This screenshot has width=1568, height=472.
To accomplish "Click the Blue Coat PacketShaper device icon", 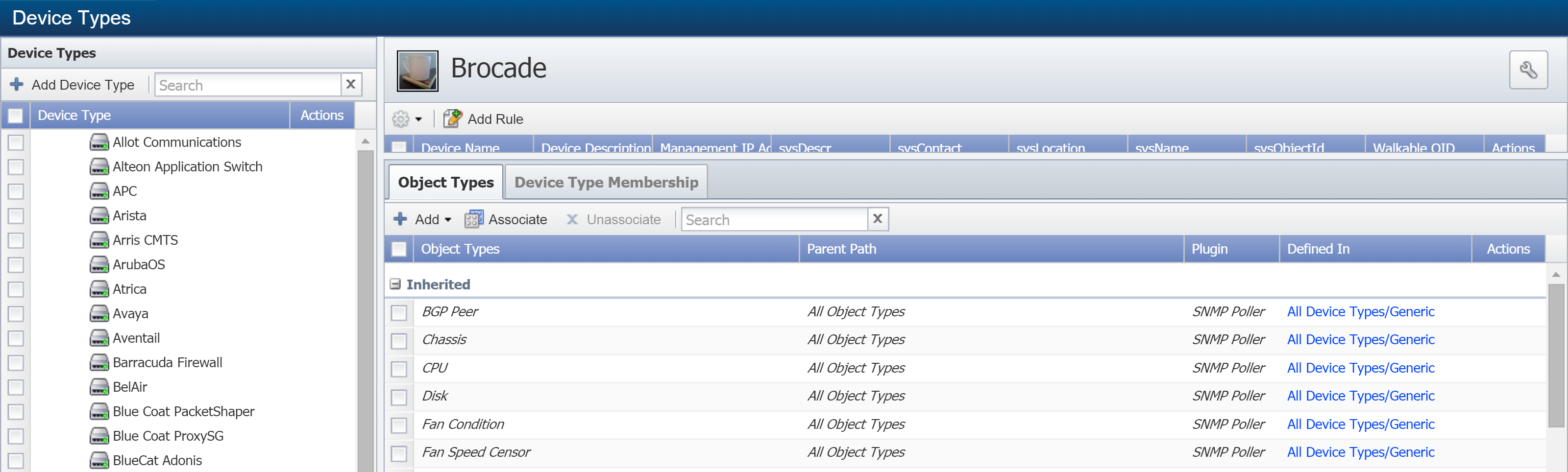I will 99,412.
